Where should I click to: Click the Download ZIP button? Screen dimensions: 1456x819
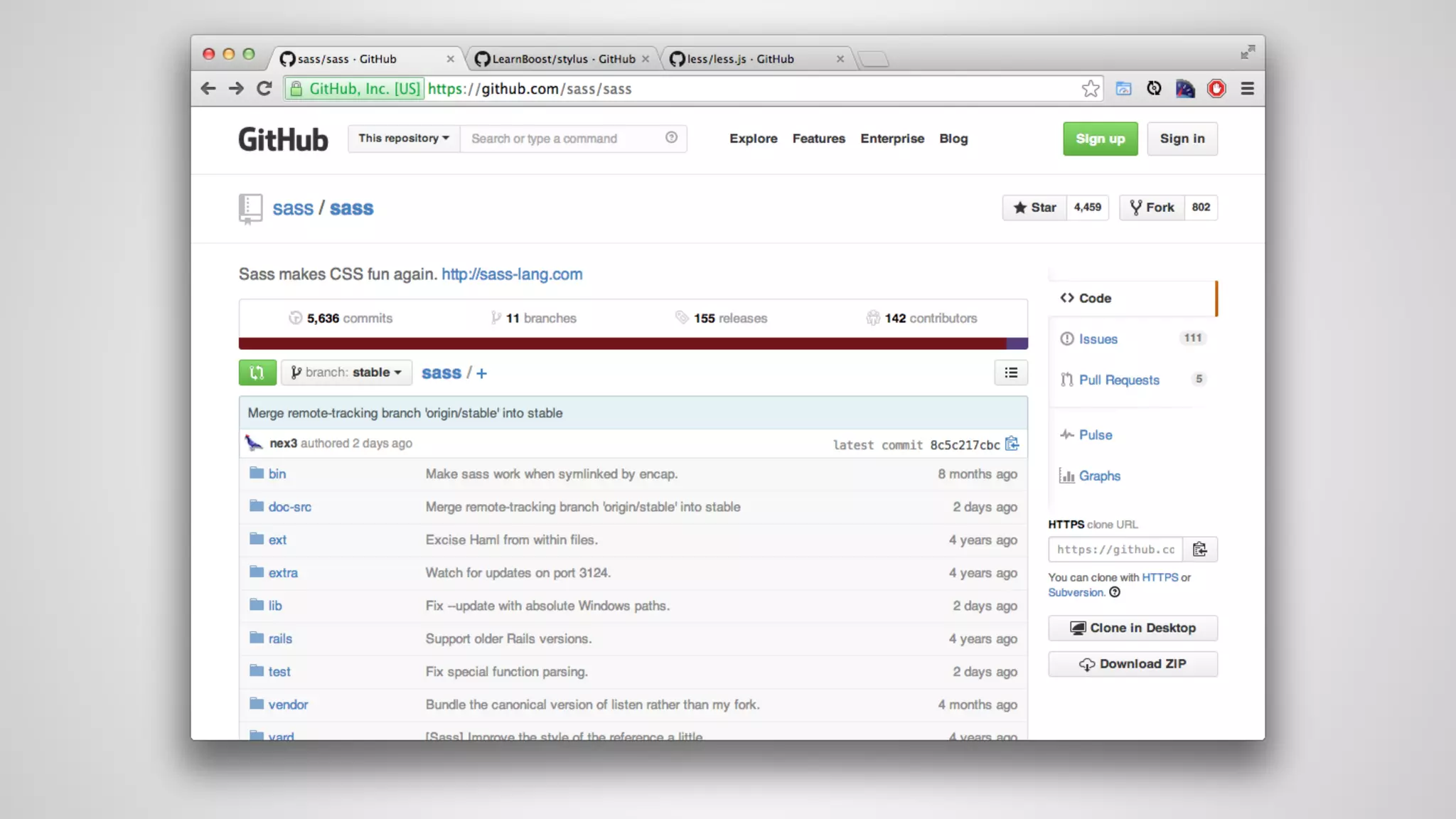tap(1133, 664)
